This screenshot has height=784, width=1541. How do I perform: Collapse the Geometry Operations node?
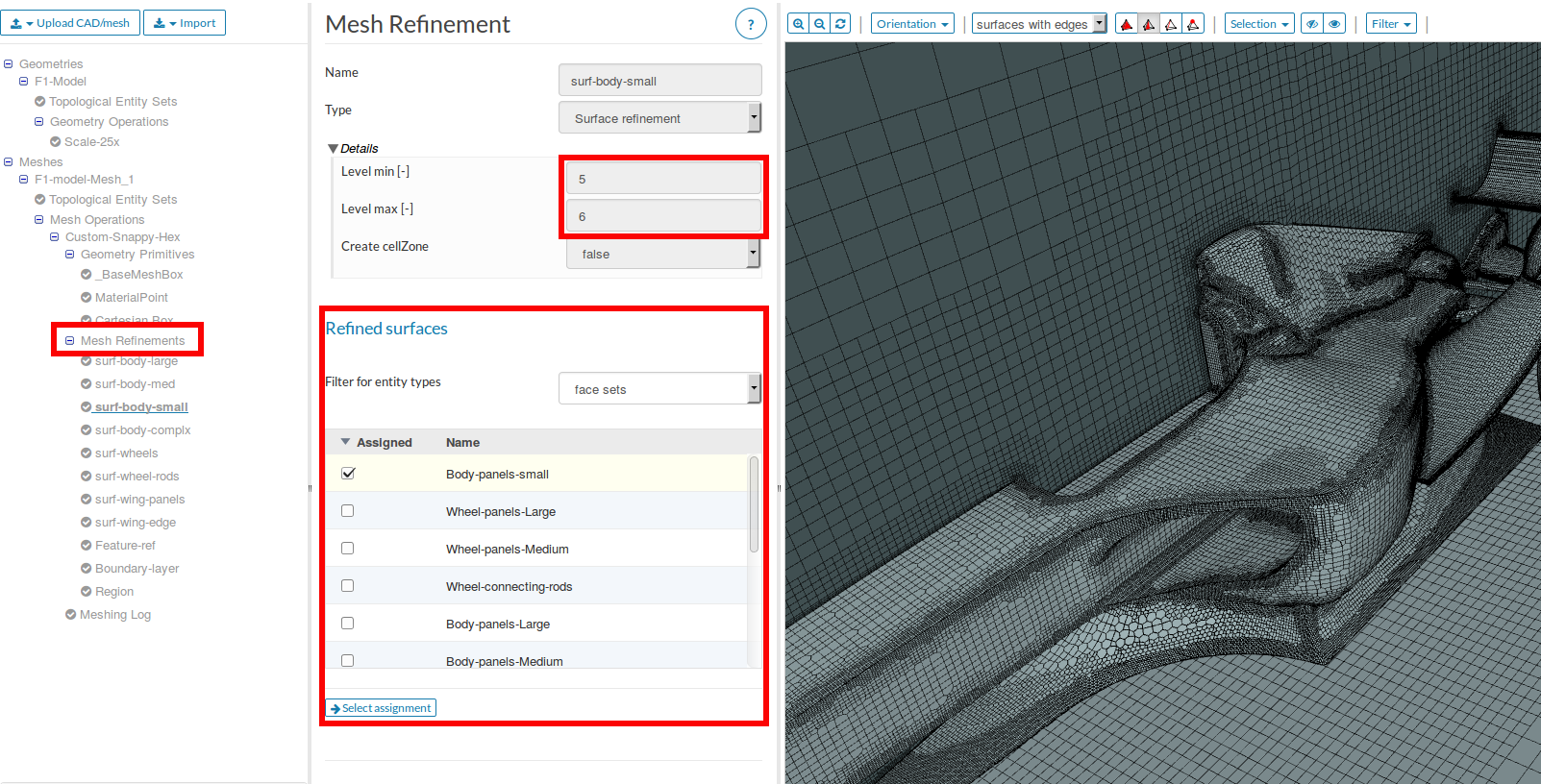tap(39, 122)
